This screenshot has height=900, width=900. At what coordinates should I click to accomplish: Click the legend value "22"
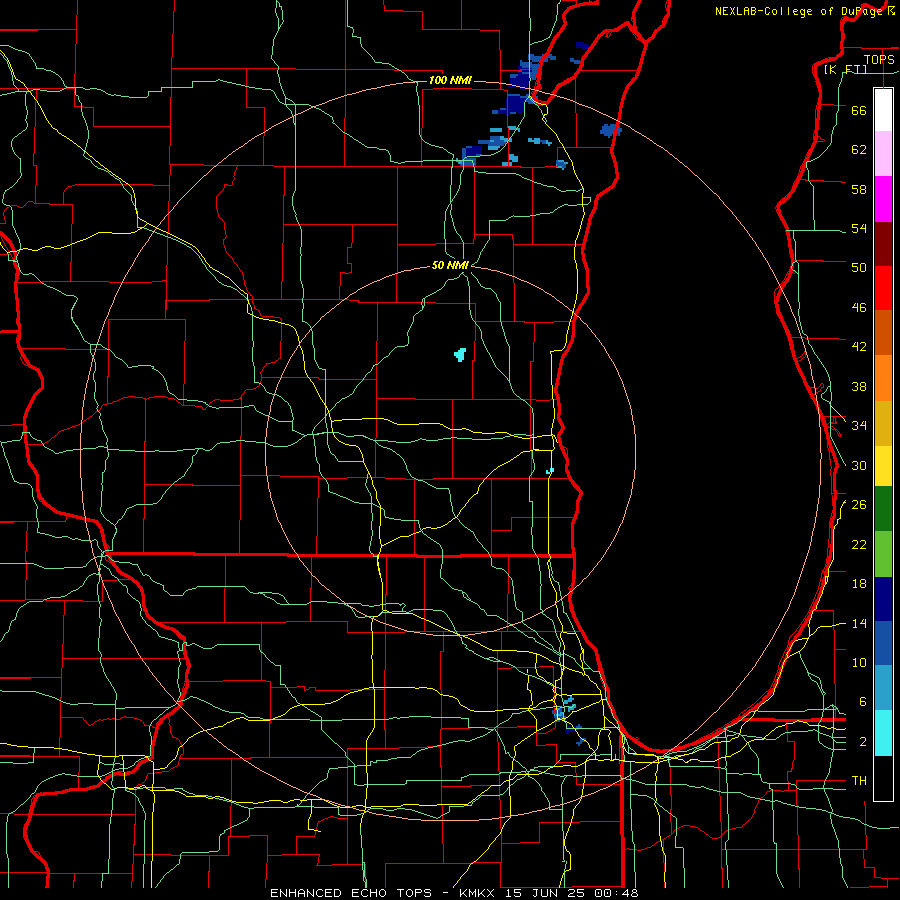[x=859, y=544]
